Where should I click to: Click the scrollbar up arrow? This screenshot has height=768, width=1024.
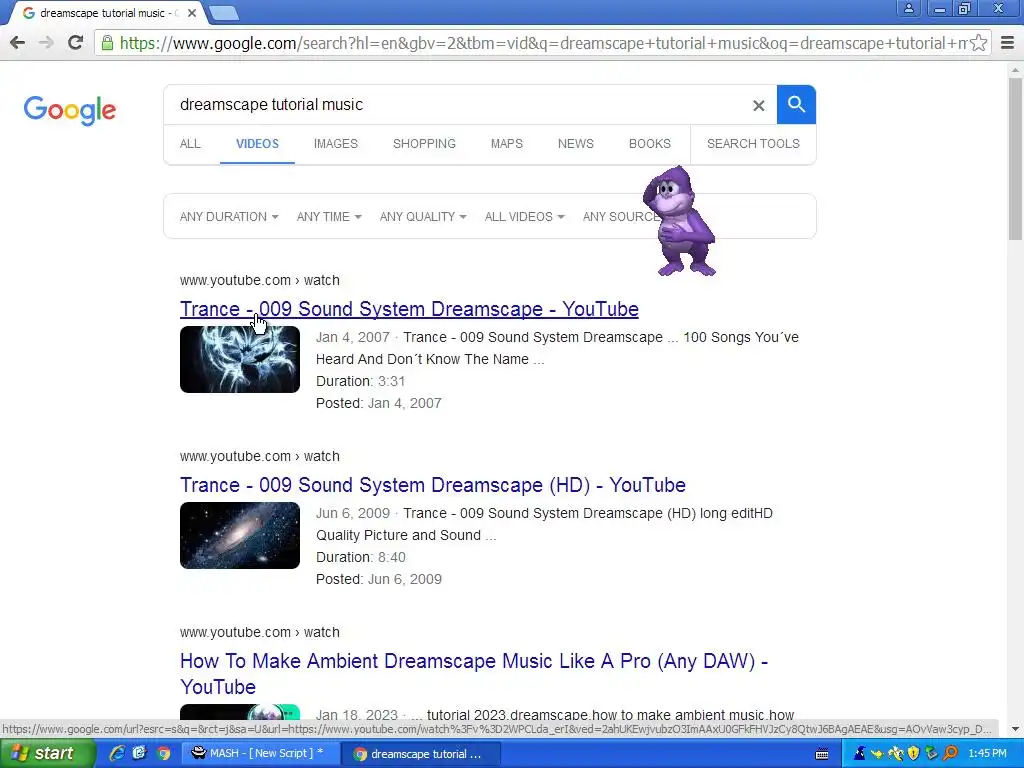point(1015,69)
